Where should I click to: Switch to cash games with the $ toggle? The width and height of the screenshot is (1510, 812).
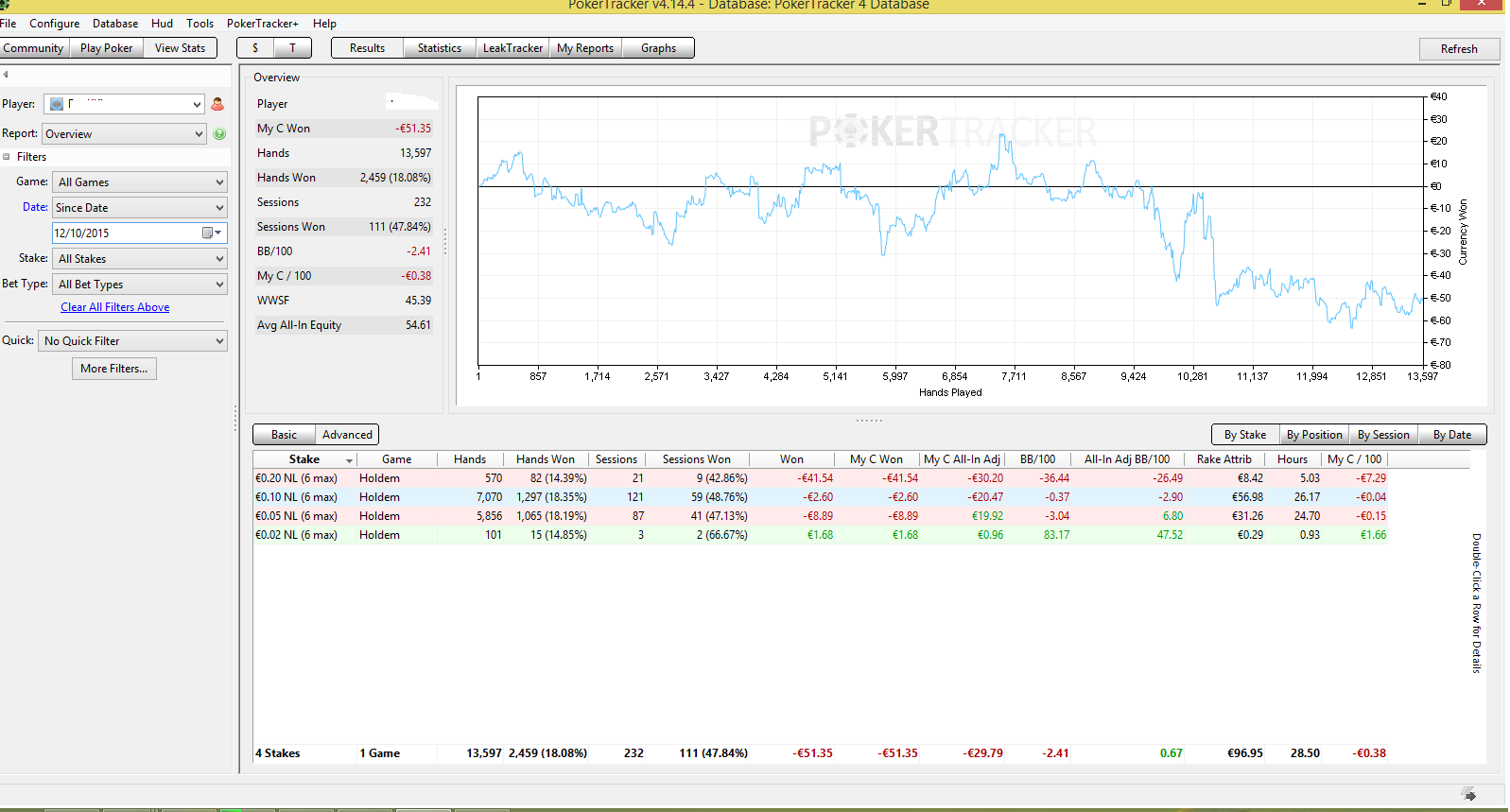point(255,48)
